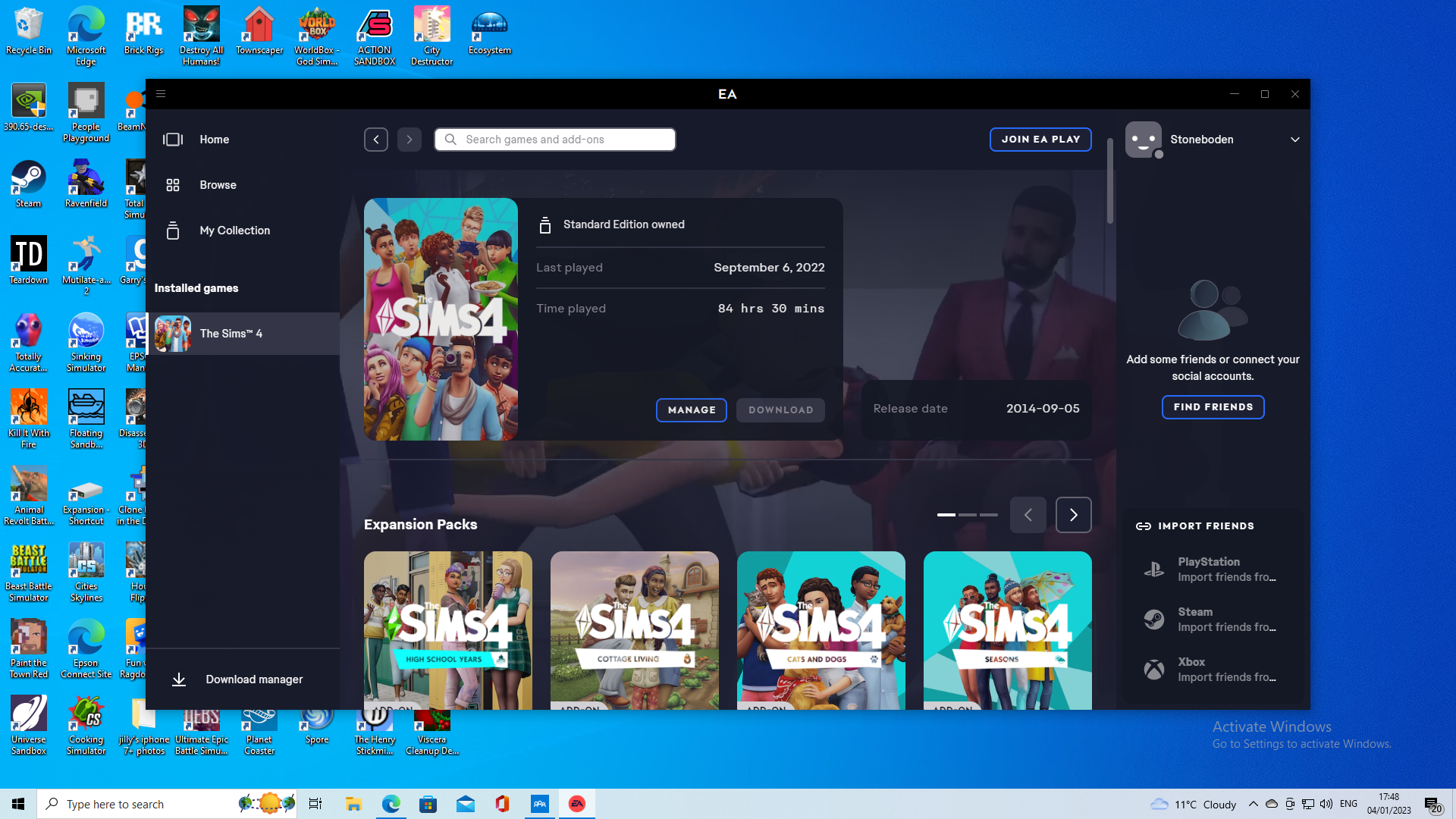The height and width of the screenshot is (819, 1456).
Task: Click The Sims 4 cover art
Action: point(441,319)
